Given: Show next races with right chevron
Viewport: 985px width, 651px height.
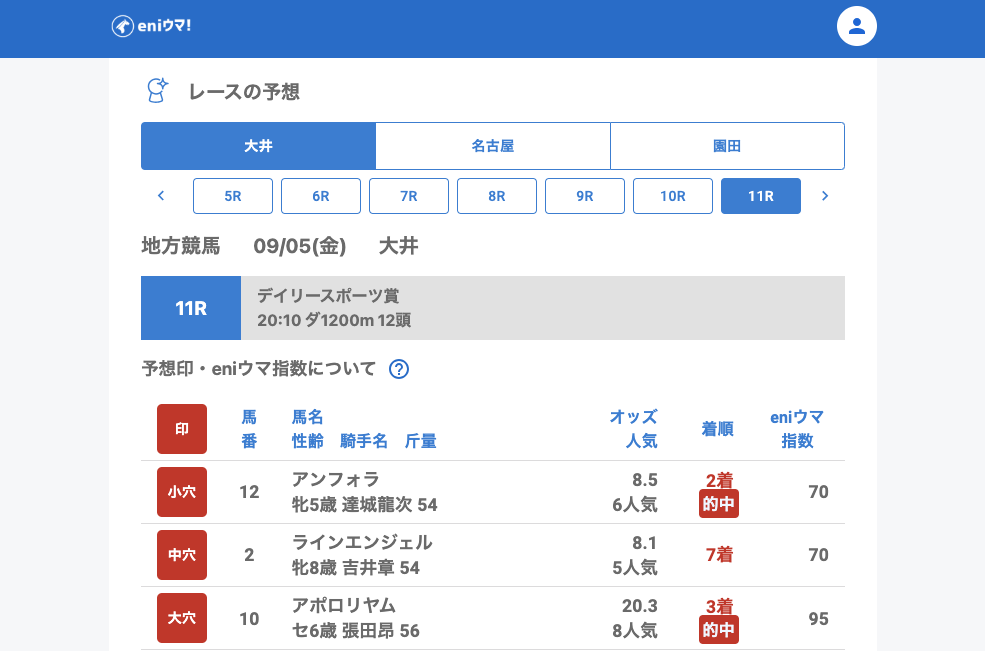Looking at the screenshot, I should pyautogui.click(x=825, y=196).
